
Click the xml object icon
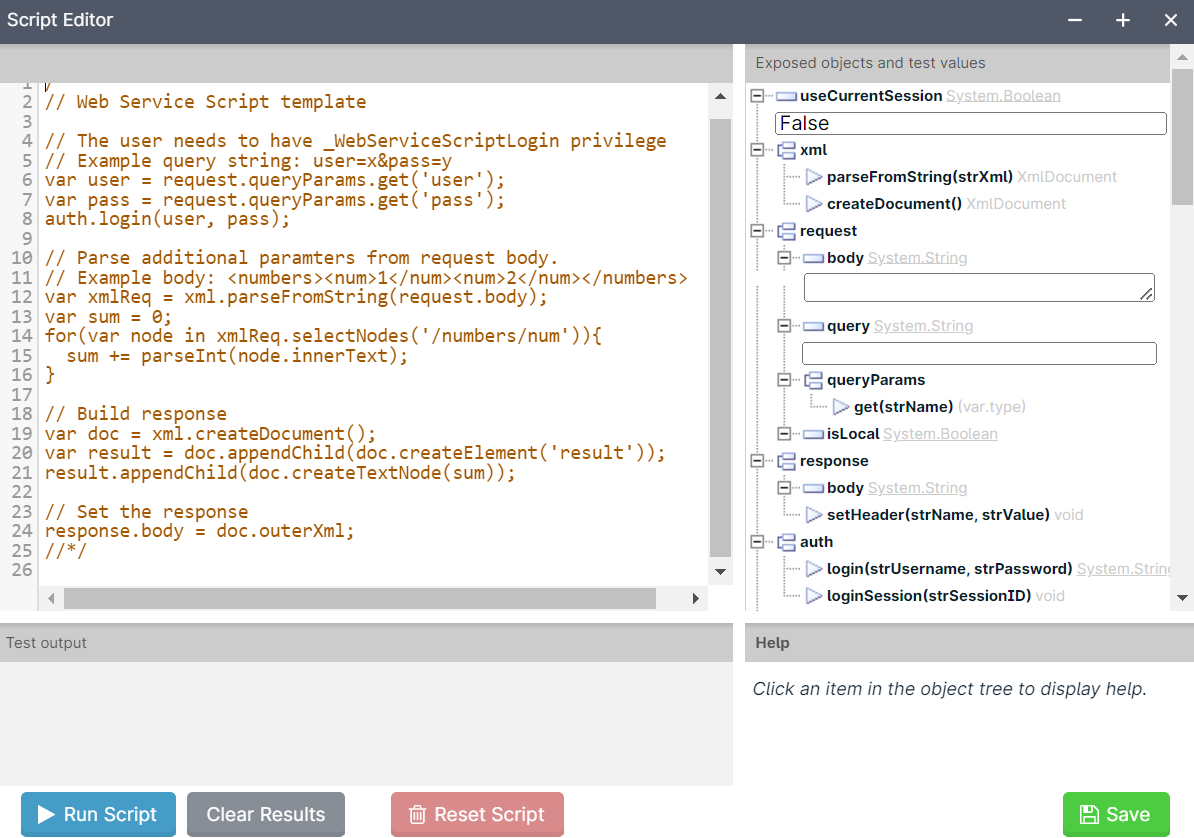[x=787, y=150]
